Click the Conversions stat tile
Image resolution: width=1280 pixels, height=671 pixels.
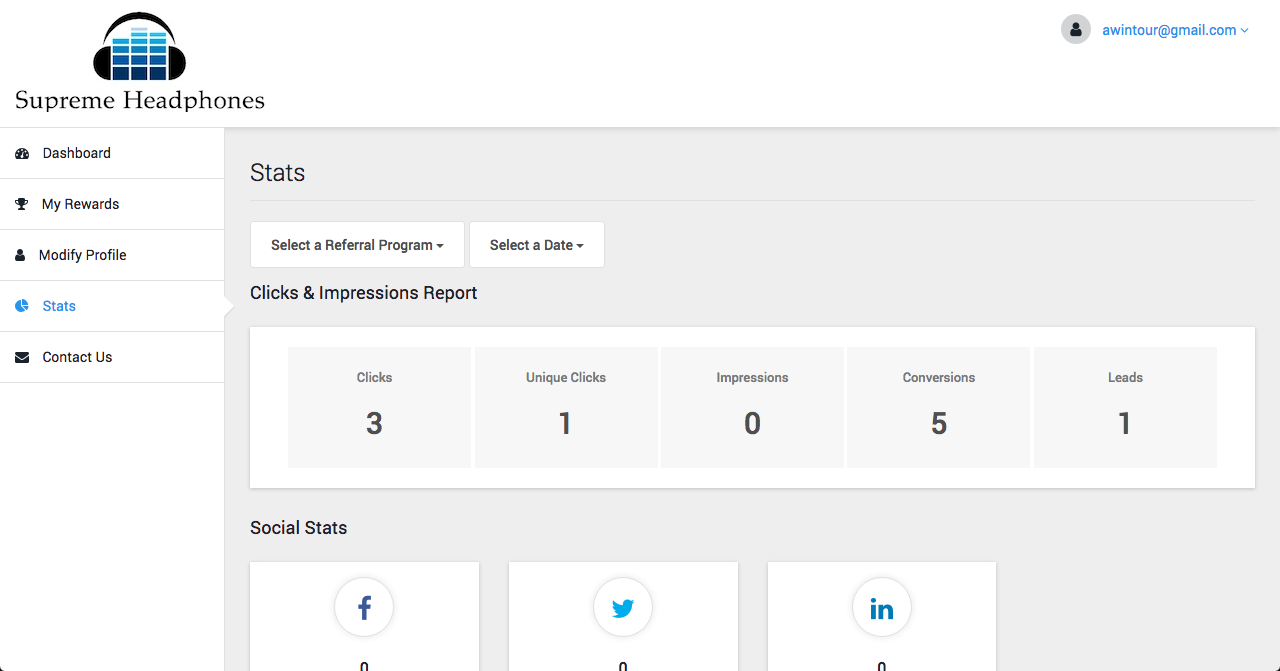click(x=938, y=407)
